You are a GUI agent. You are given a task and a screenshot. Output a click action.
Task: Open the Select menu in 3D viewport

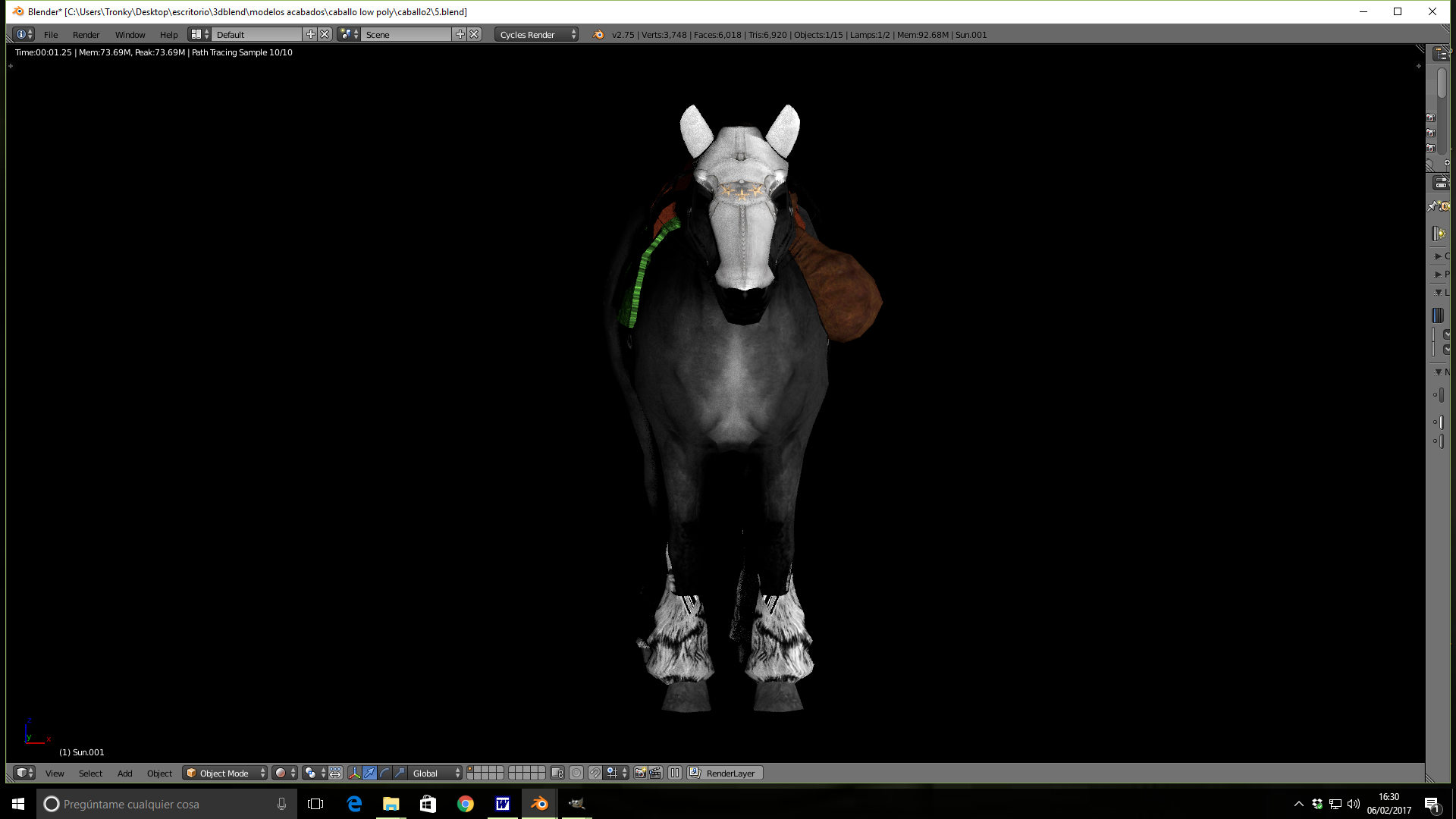click(90, 773)
